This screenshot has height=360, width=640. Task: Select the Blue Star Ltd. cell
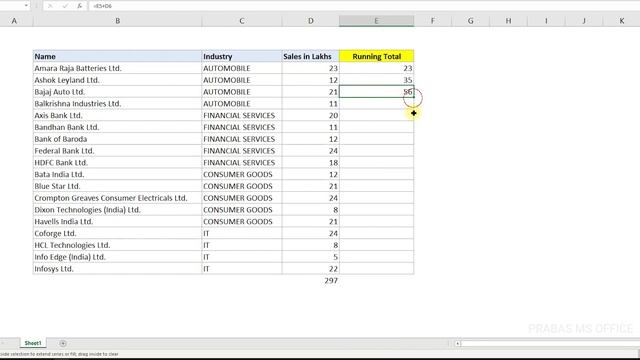pyautogui.click(x=117, y=186)
